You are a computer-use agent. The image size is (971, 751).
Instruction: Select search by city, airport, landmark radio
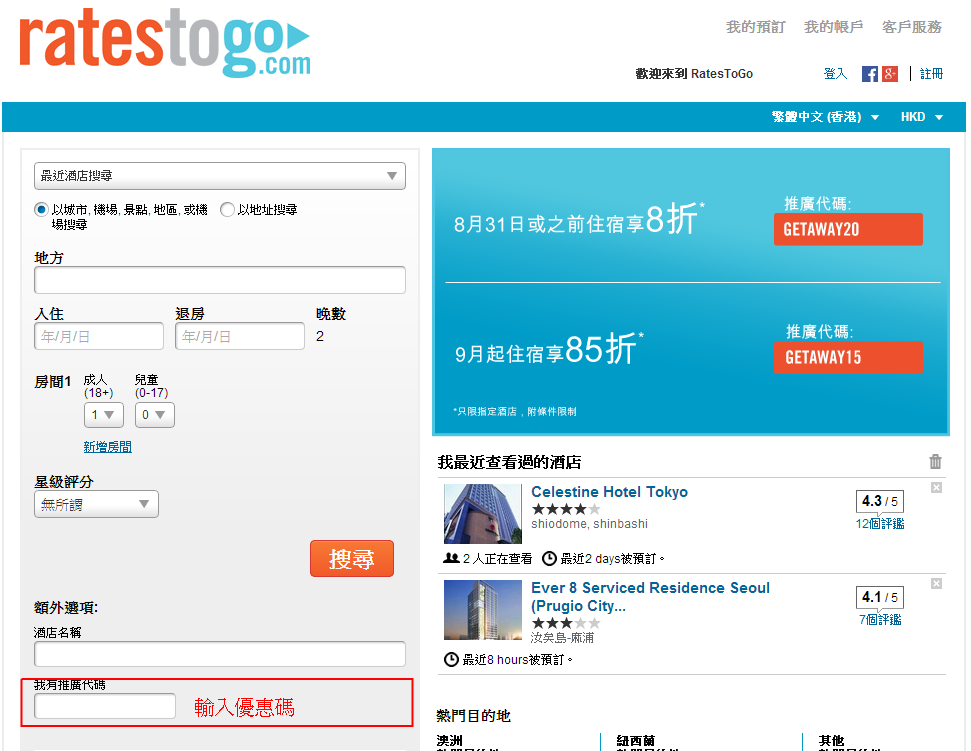tap(41, 210)
